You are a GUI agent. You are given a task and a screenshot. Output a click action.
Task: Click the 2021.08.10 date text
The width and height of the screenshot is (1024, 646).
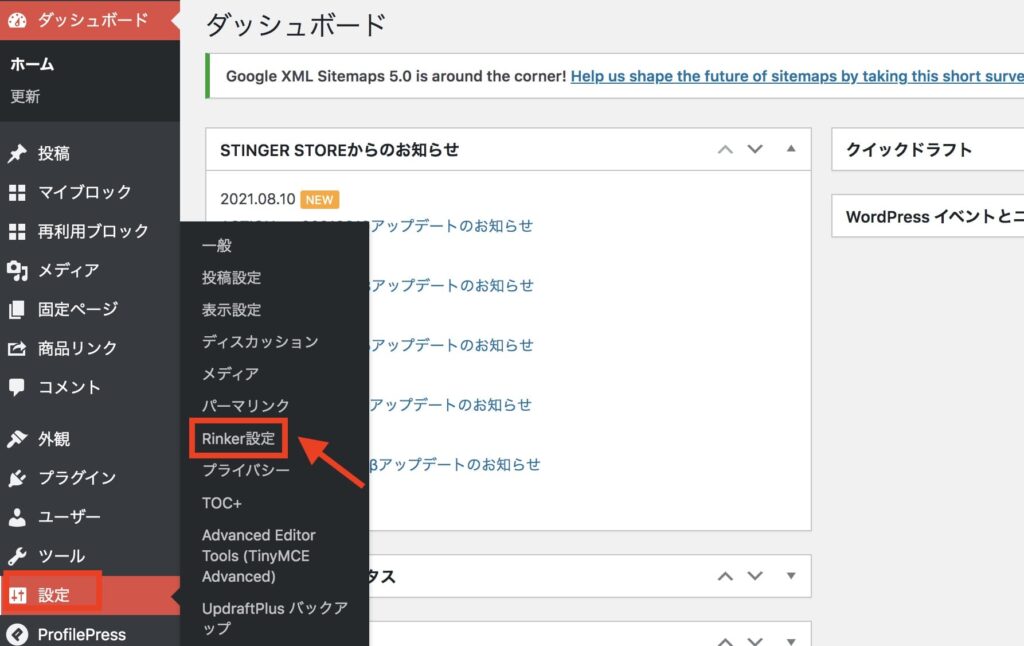click(x=257, y=199)
